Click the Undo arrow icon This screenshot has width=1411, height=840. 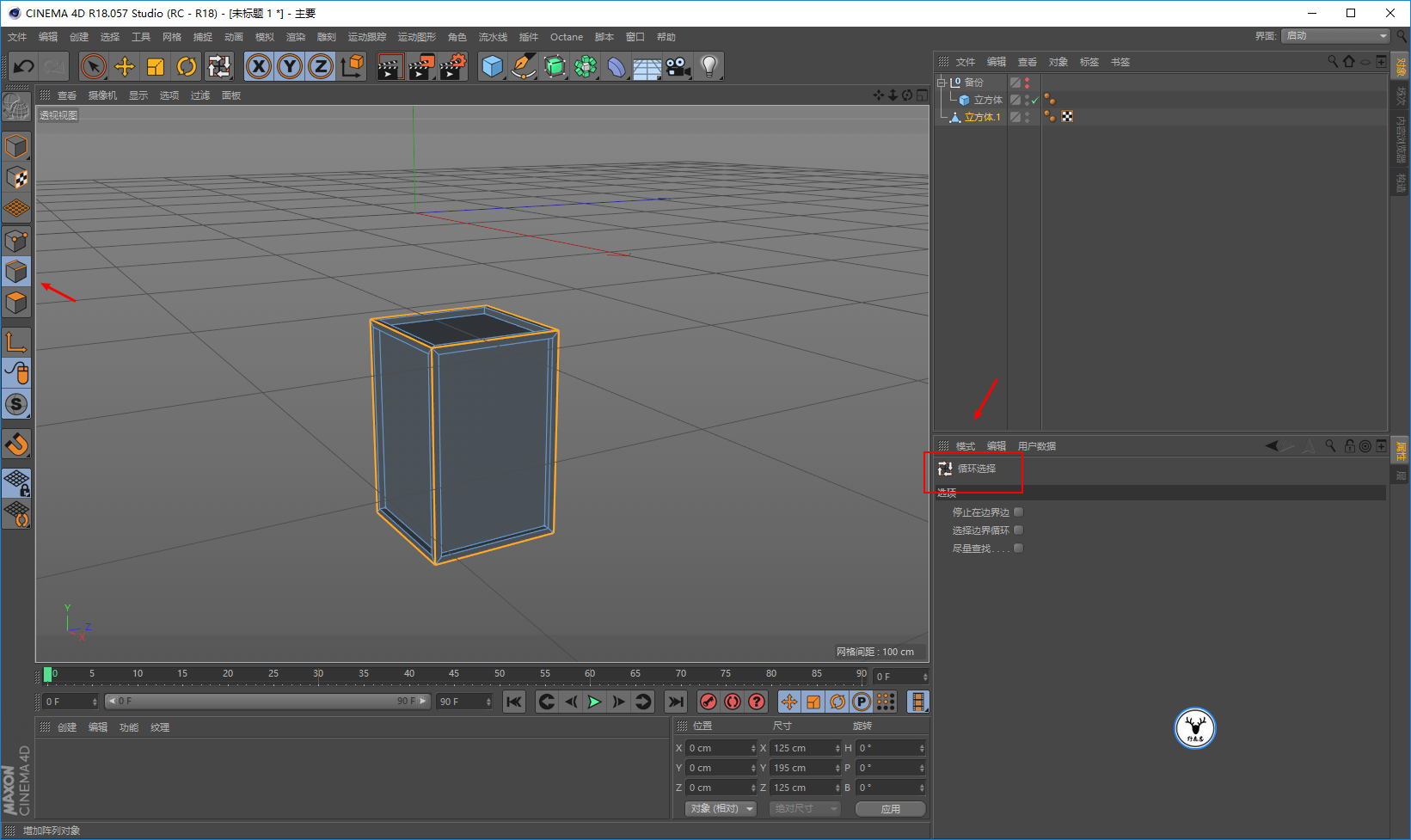23,66
